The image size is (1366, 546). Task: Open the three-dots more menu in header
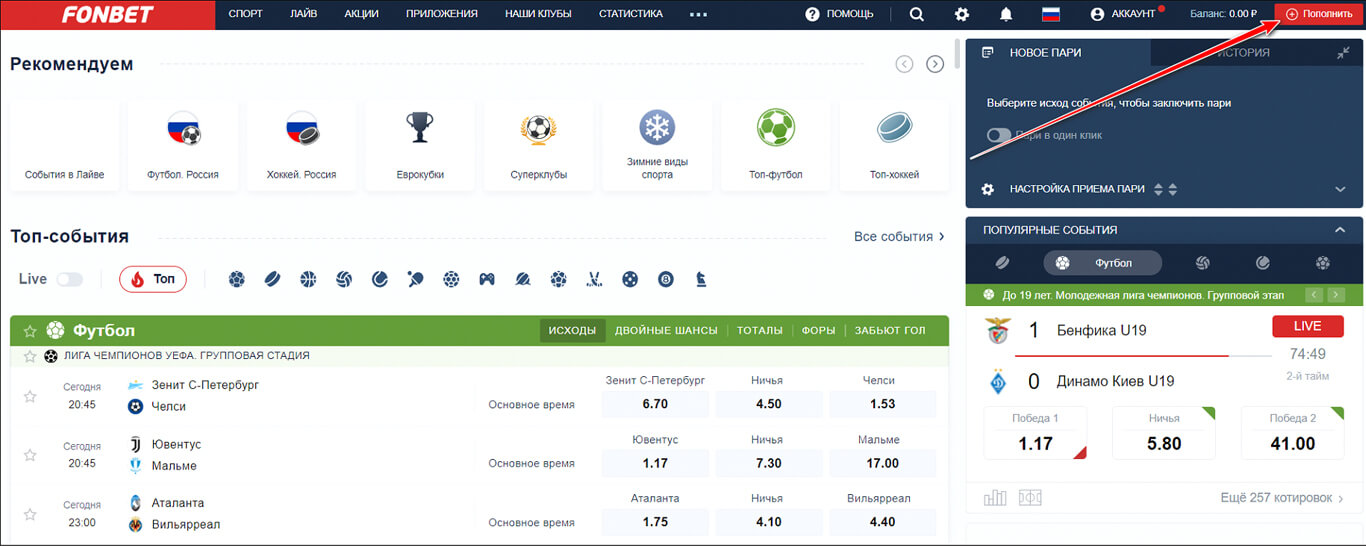tap(698, 14)
